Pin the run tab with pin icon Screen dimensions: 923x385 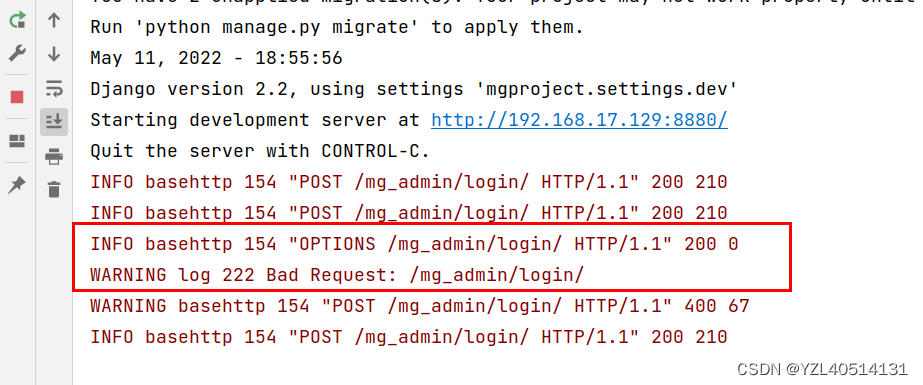pos(17,185)
